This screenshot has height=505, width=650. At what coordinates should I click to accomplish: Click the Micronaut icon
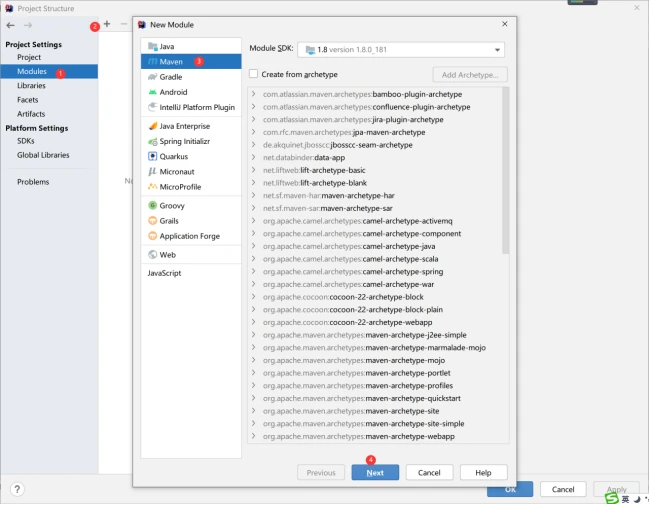(153, 172)
